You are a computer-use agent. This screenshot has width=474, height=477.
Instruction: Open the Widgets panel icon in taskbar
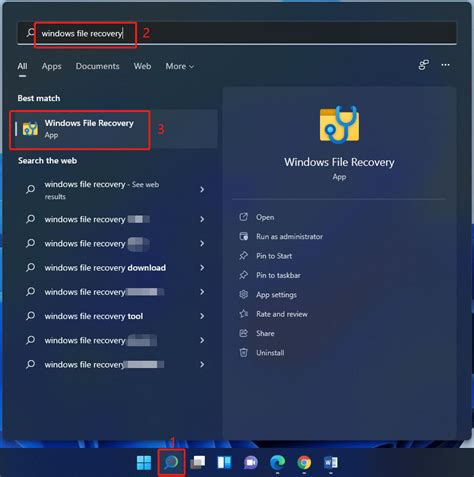tap(224, 462)
